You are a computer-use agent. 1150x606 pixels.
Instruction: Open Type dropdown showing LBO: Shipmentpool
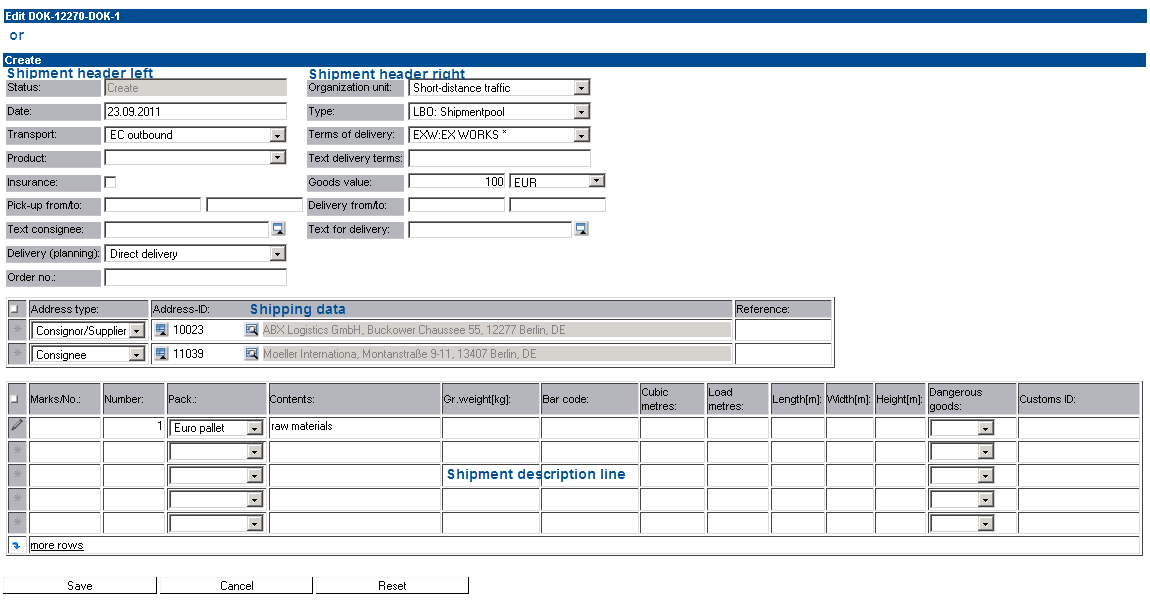pos(499,112)
